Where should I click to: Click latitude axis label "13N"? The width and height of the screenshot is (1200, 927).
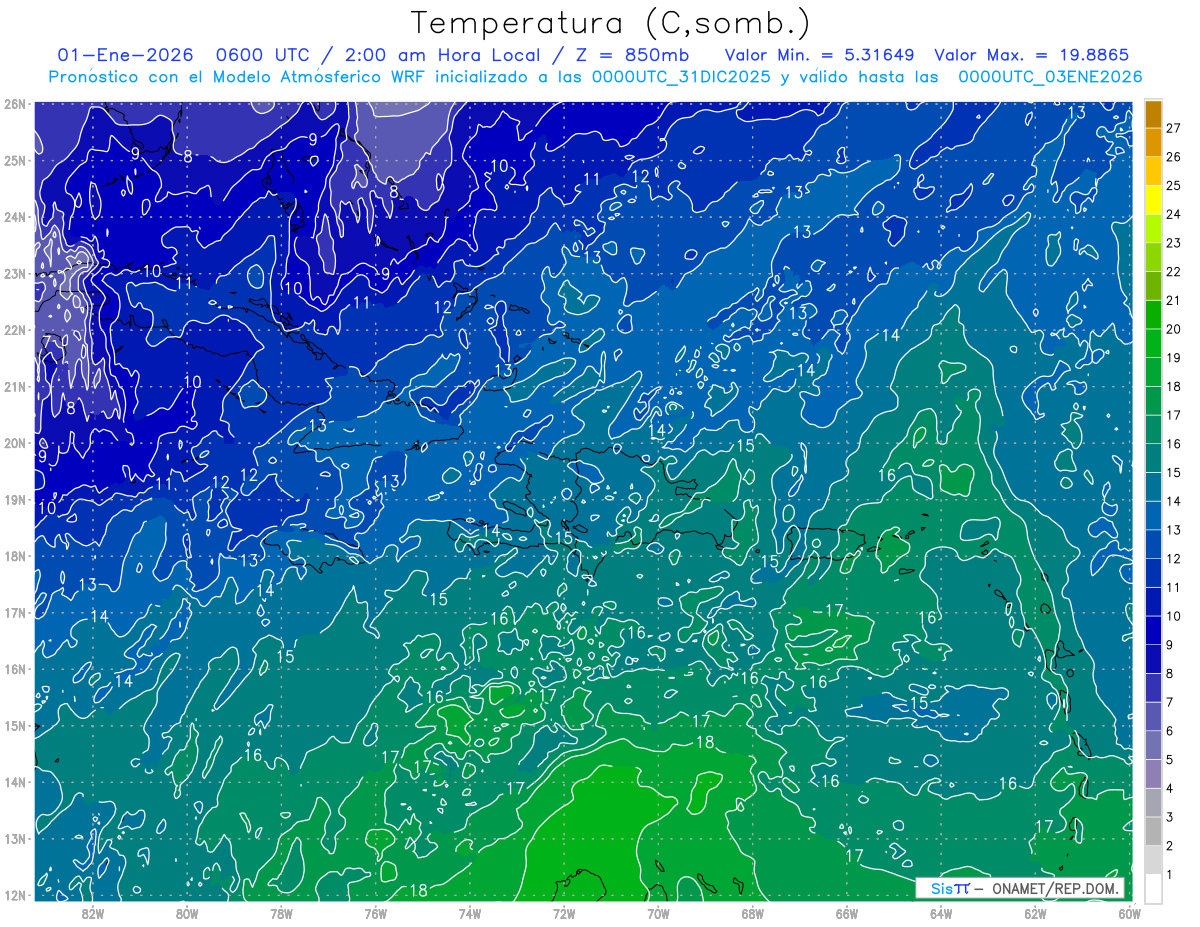click(14, 839)
